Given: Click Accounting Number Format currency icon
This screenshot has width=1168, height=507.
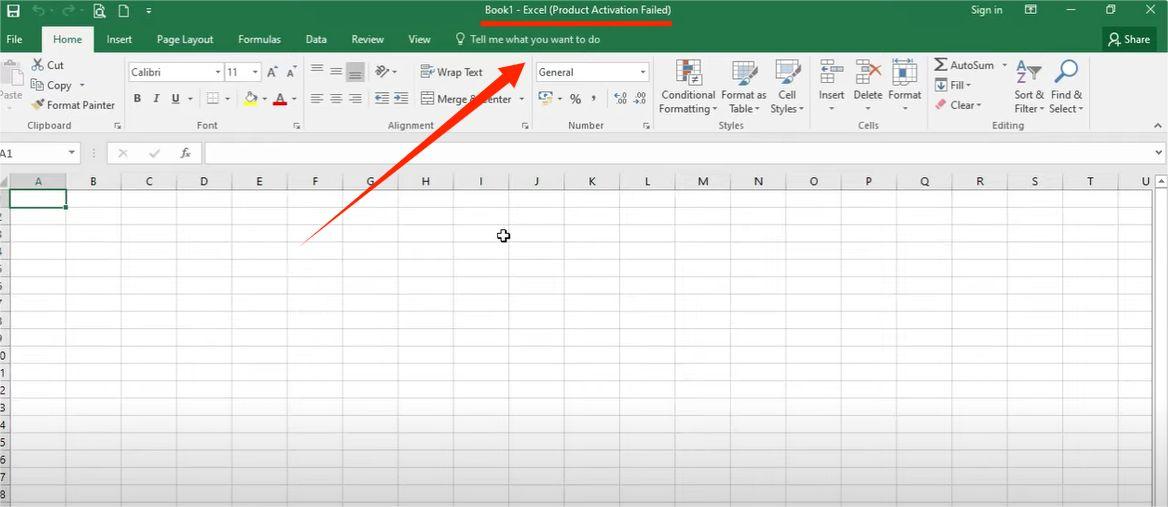Looking at the screenshot, I should [545, 98].
